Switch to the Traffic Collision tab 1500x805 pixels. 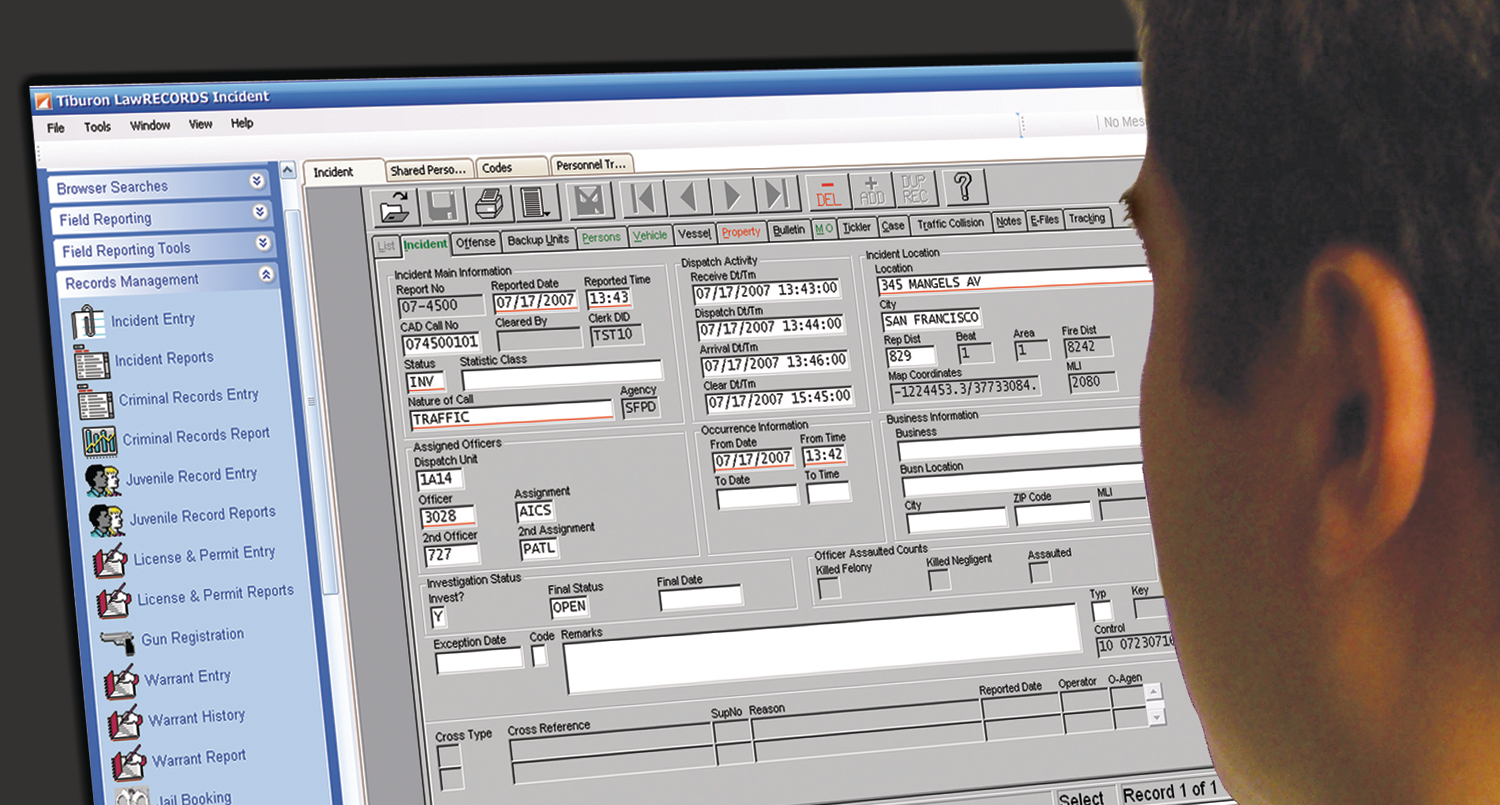pos(950,224)
